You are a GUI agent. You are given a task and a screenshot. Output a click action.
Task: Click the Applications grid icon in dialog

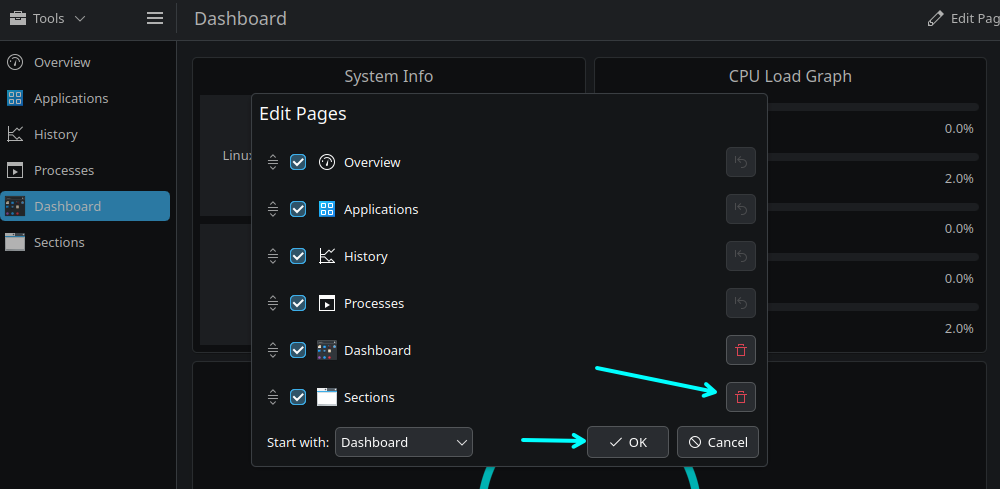tap(327, 209)
